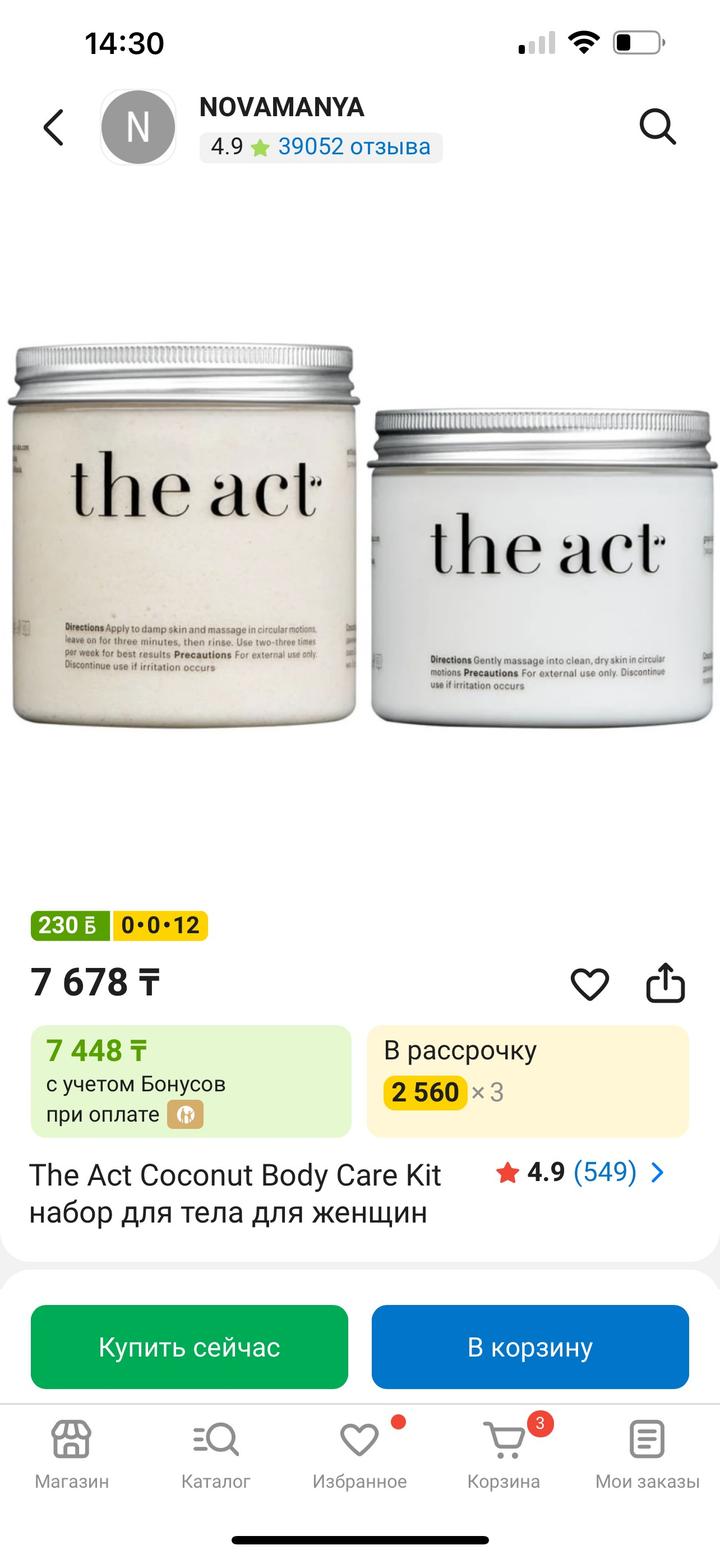This screenshot has height=1558, width=720.
Task: Switch to the Каталог tab
Action: pyautogui.click(x=216, y=1455)
